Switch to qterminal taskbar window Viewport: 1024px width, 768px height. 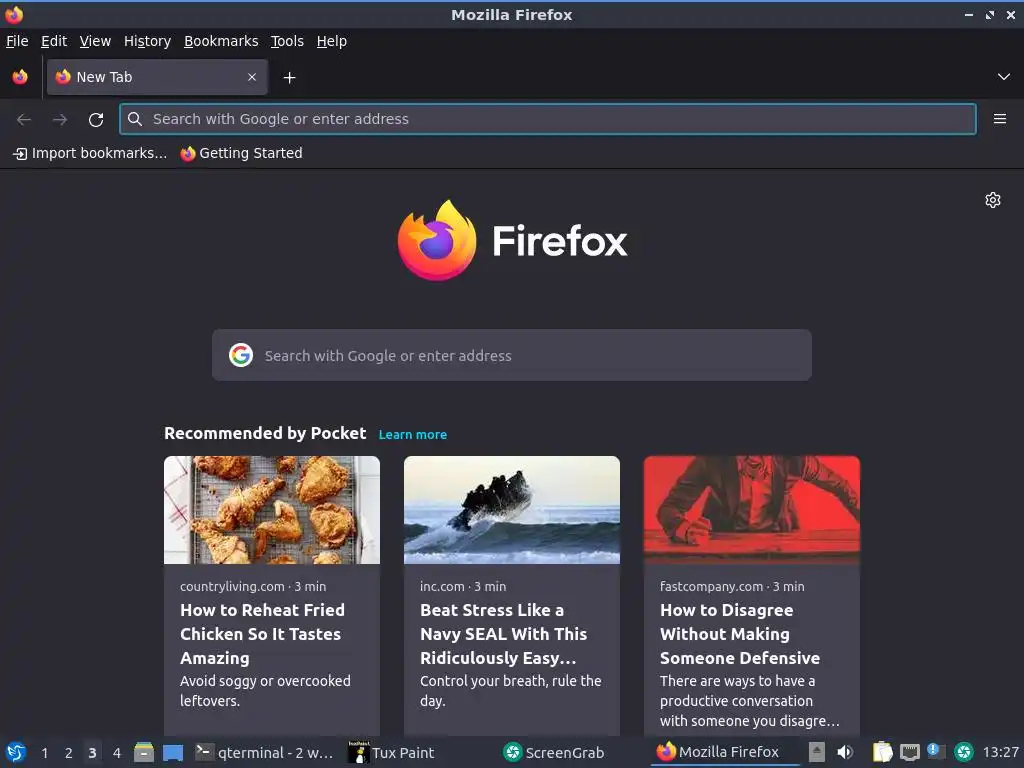265,752
